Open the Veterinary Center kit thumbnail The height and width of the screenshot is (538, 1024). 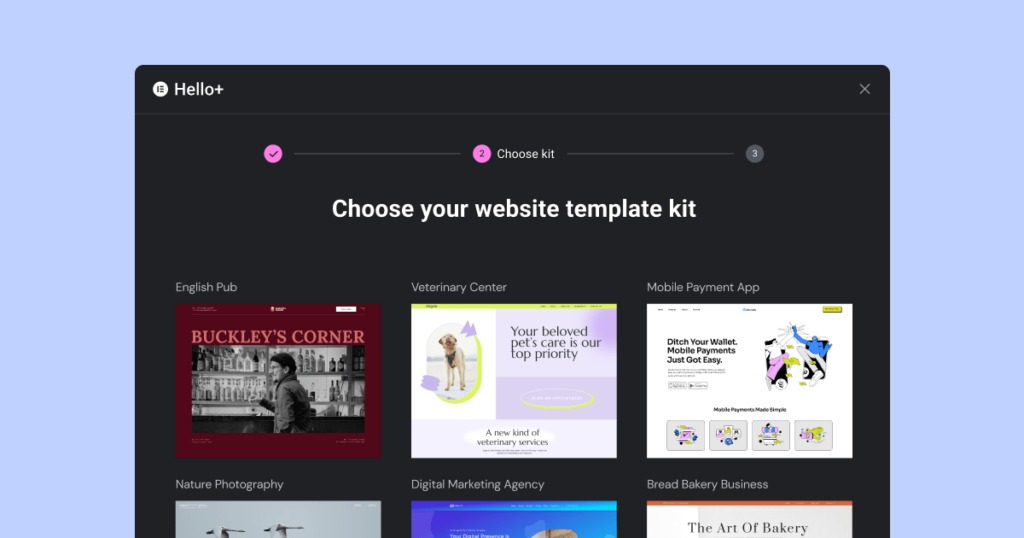(514, 381)
